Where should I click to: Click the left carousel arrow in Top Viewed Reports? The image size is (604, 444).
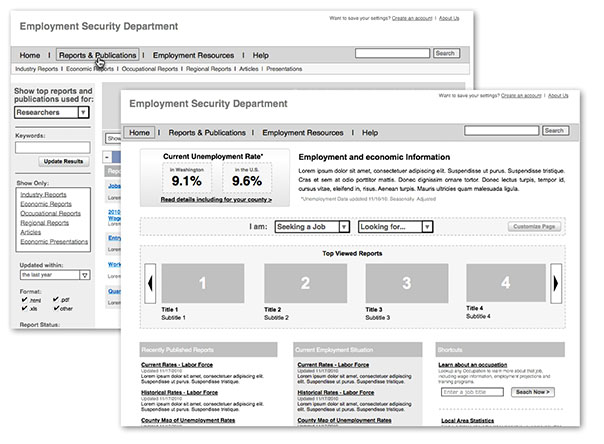tap(150, 283)
